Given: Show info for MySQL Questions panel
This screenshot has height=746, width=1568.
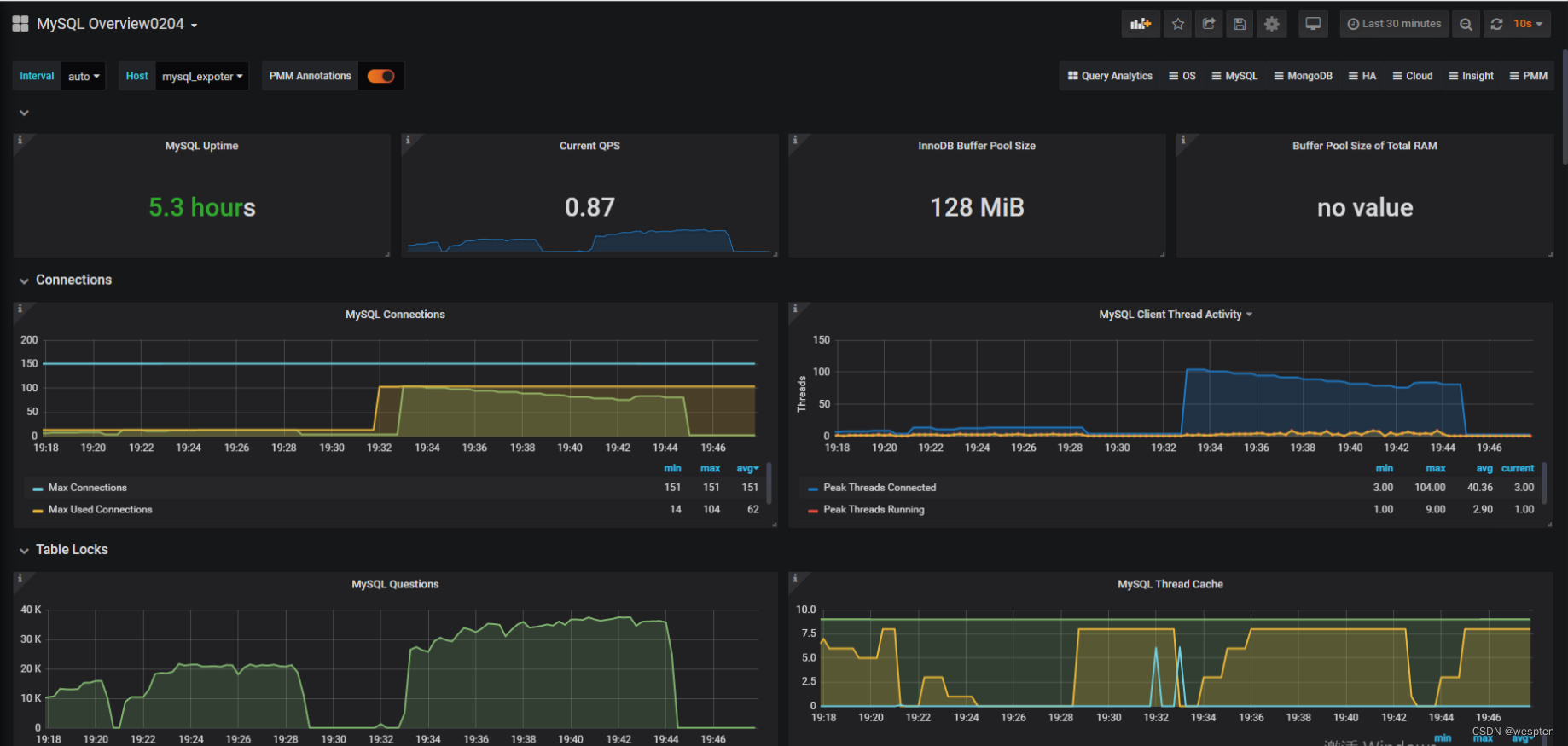Looking at the screenshot, I should click(x=20, y=578).
